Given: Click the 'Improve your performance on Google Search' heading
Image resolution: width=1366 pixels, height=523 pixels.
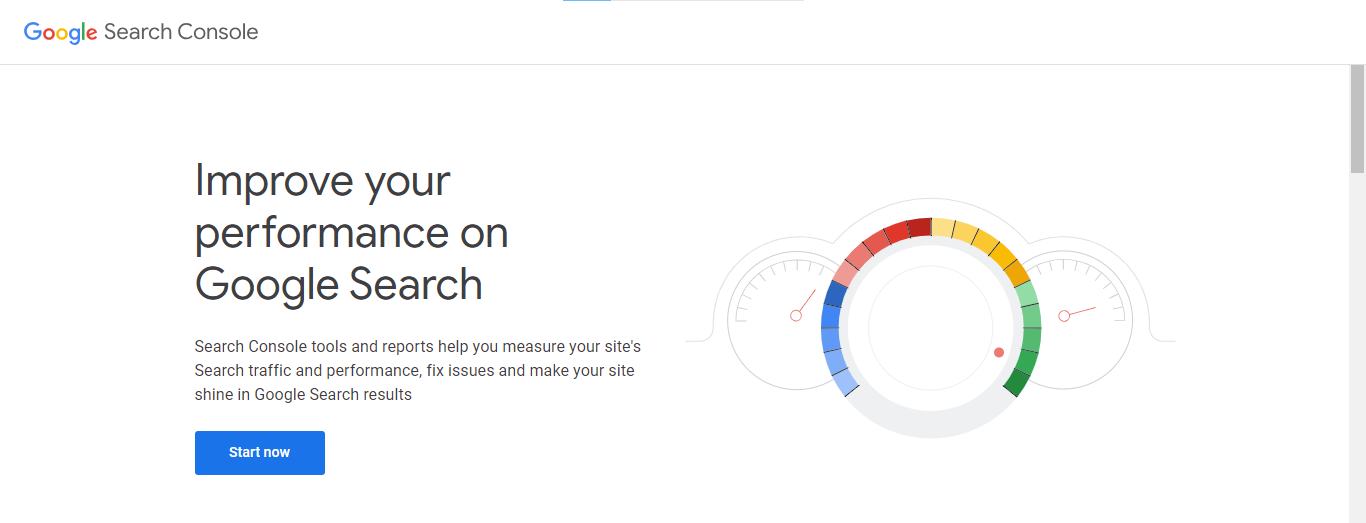Looking at the screenshot, I should pyautogui.click(x=351, y=232).
